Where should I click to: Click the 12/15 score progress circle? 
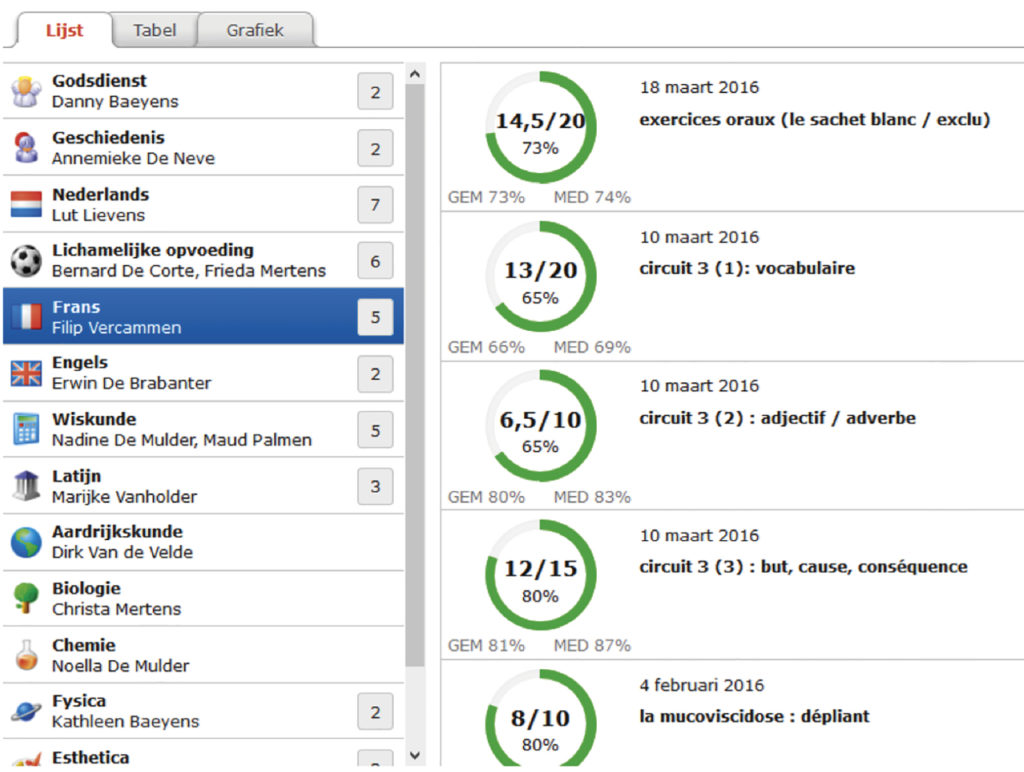tap(540, 576)
